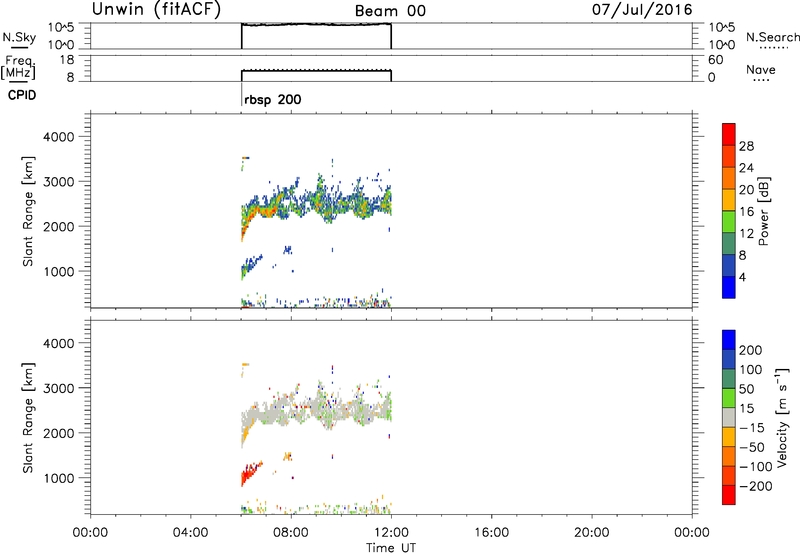800x554 pixels.
Task: Select the '12:00' time tick label
Action: [x=391, y=533]
